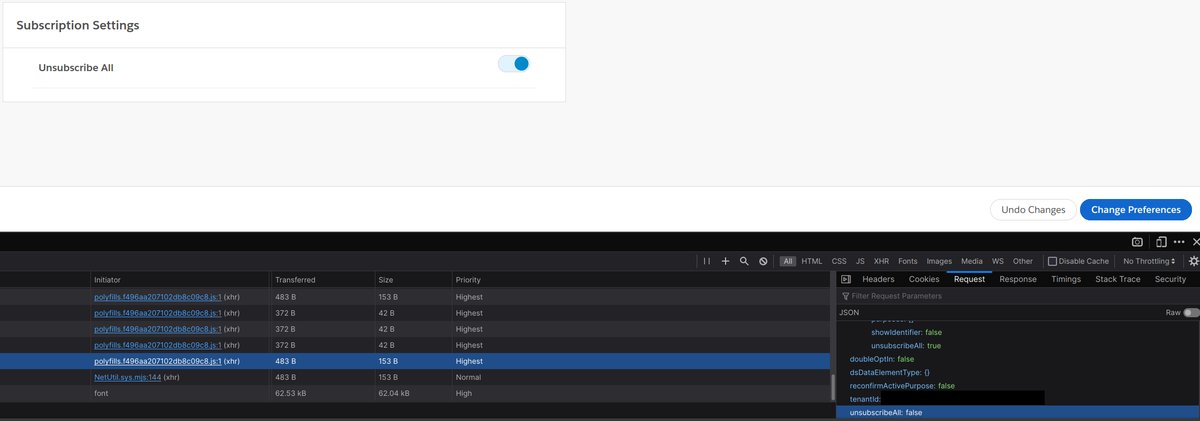
Task: Select the font request row
Action: [415, 394]
